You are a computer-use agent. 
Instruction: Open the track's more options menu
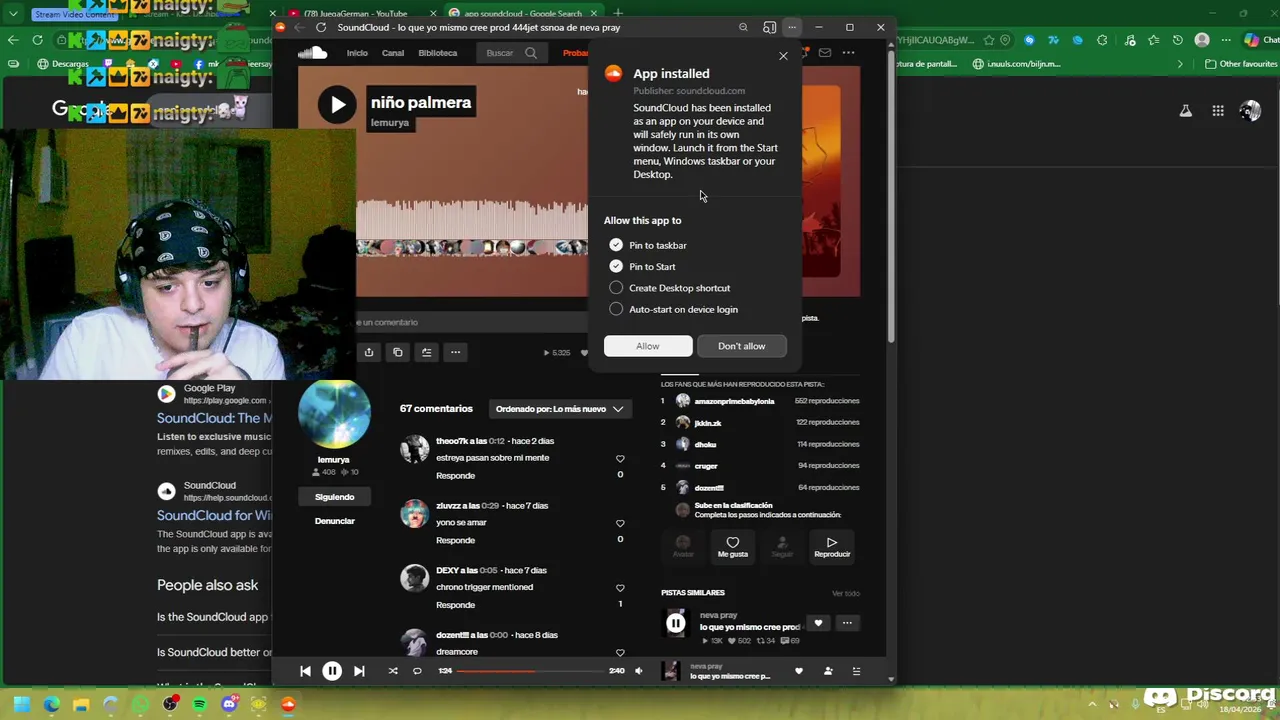455,352
